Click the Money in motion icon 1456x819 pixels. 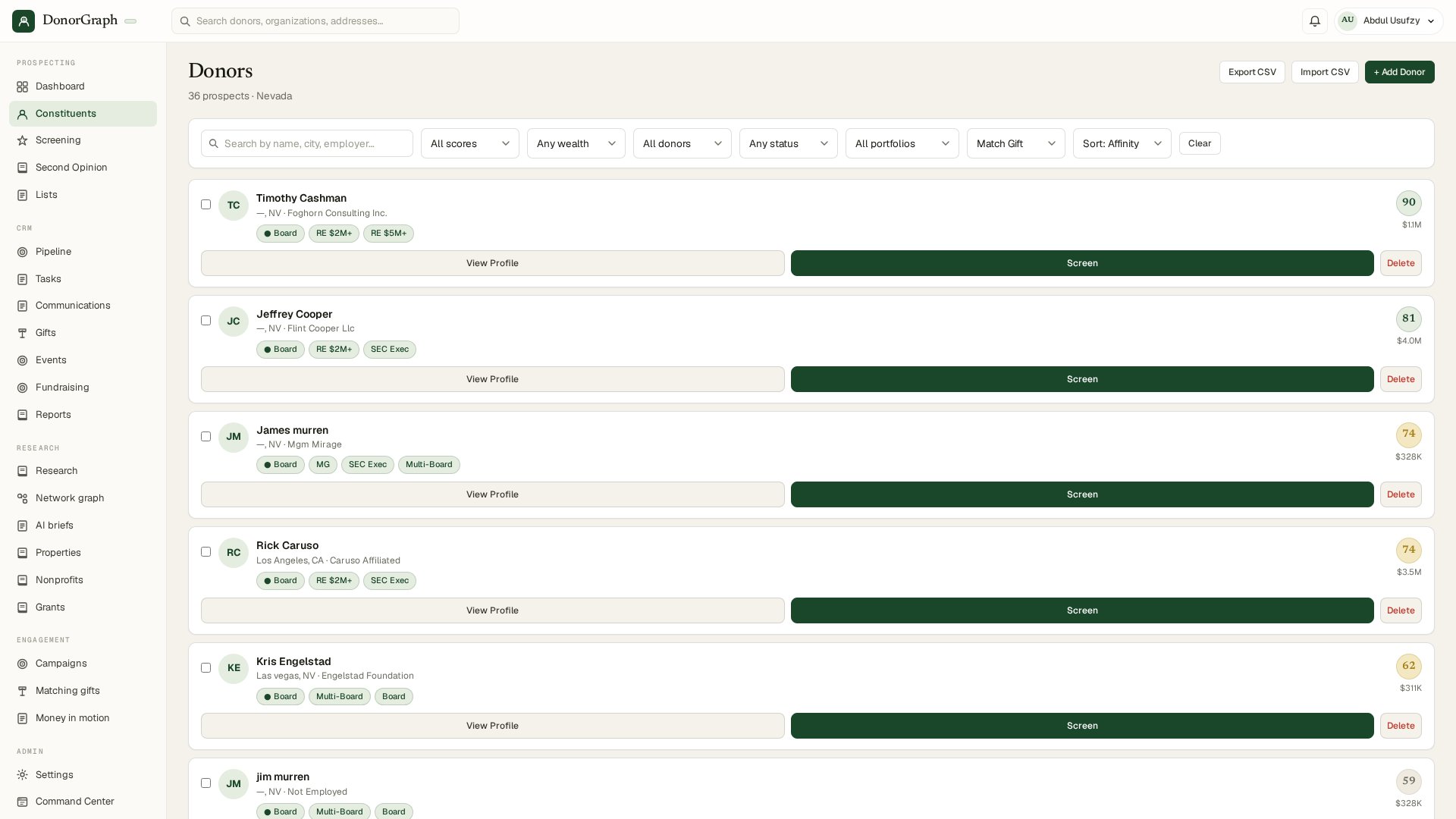click(x=23, y=718)
